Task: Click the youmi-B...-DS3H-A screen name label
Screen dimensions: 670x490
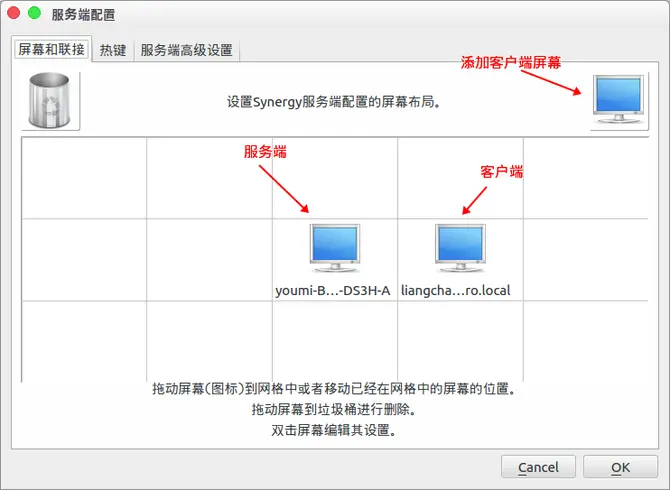Action: (332, 291)
